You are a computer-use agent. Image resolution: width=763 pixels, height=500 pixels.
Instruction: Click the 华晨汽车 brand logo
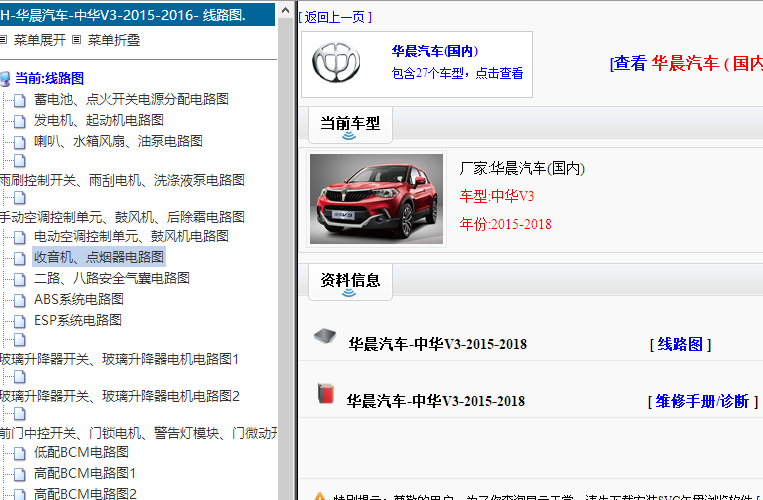point(336,63)
